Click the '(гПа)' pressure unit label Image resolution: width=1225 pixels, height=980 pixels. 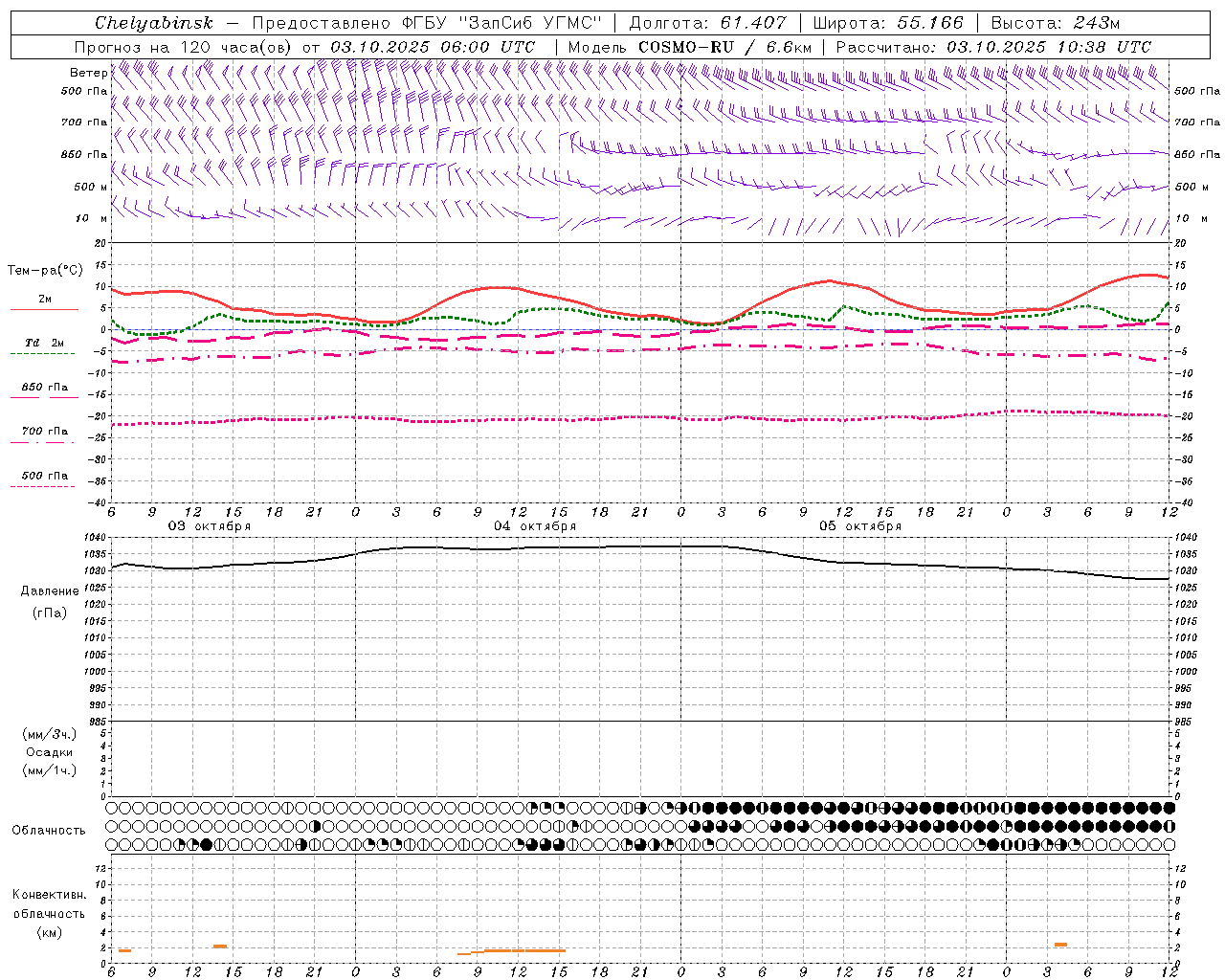(x=50, y=613)
